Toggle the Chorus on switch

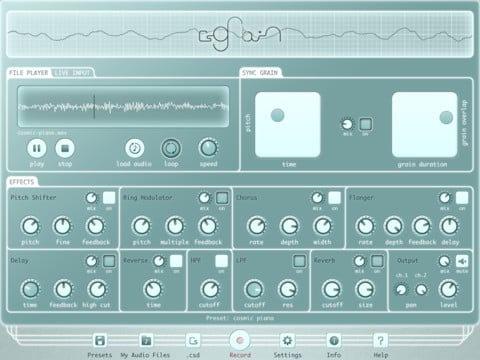click(335, 198)
